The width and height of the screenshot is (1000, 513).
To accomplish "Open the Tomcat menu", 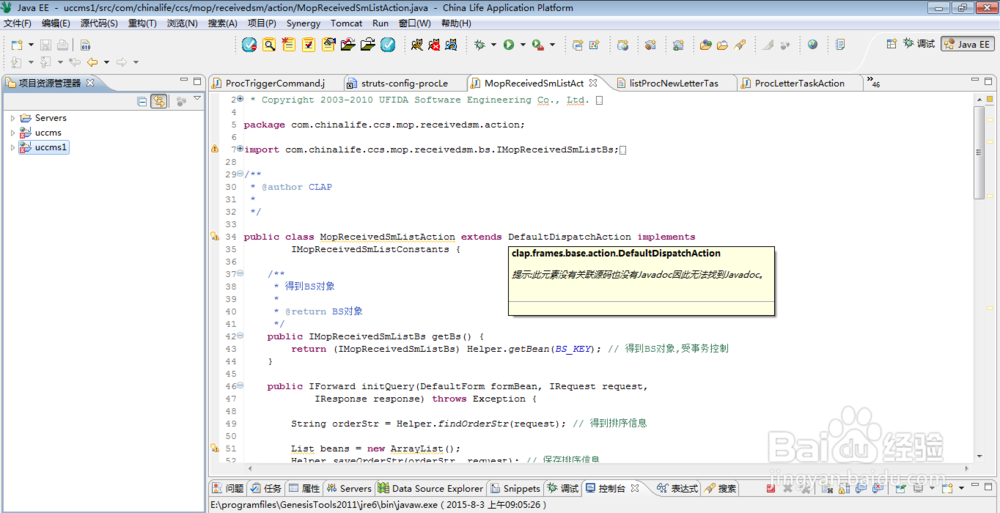I will 346,23.
